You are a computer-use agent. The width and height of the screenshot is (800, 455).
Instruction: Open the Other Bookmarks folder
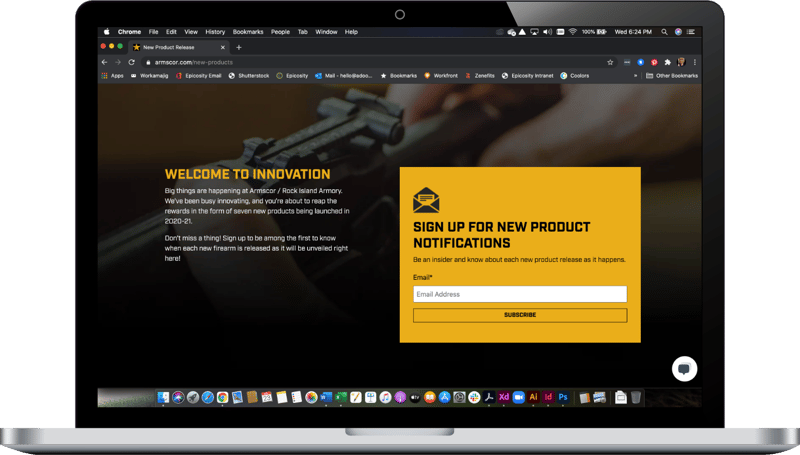click(672, 75)
